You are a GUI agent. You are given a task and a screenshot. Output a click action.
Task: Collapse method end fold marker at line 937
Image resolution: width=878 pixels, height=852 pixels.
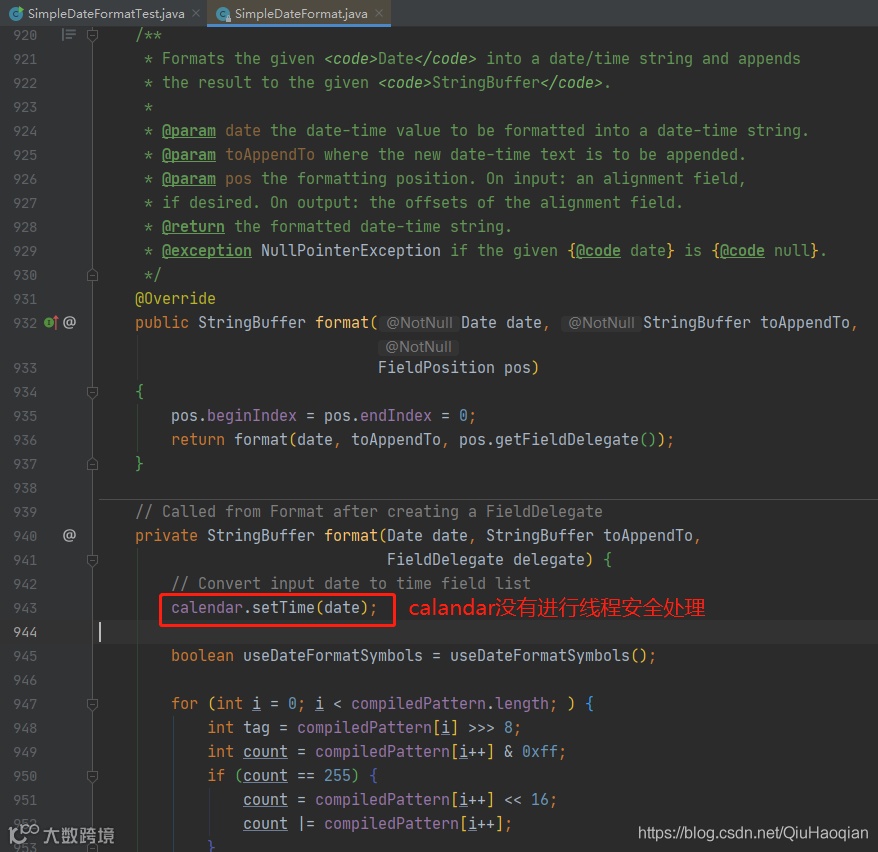(92, 464)
